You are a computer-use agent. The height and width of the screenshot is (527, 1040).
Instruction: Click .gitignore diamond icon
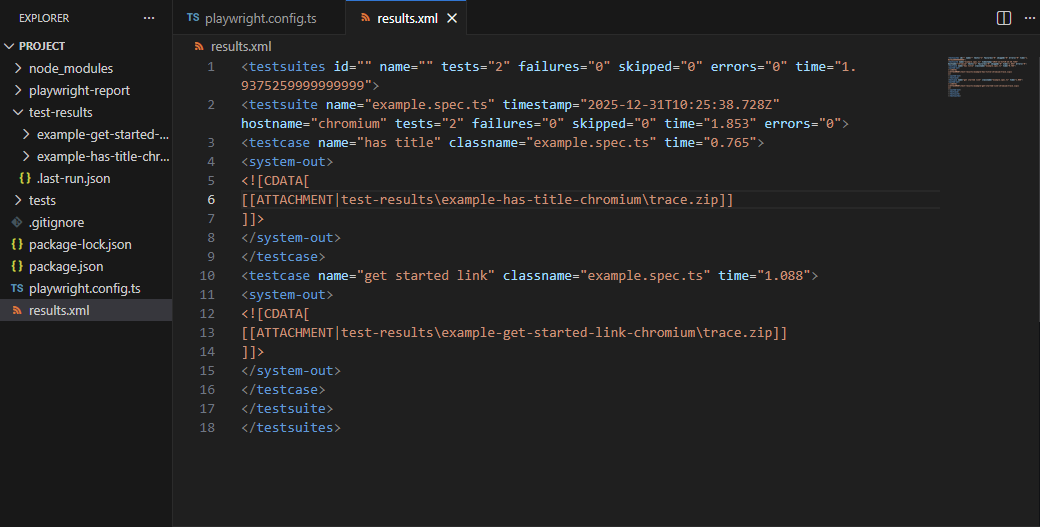coord(17,222)
